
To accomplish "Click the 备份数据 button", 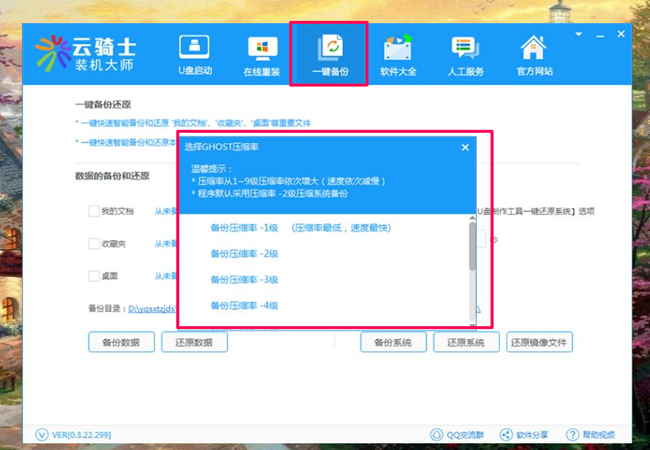I will coord(121,342).
